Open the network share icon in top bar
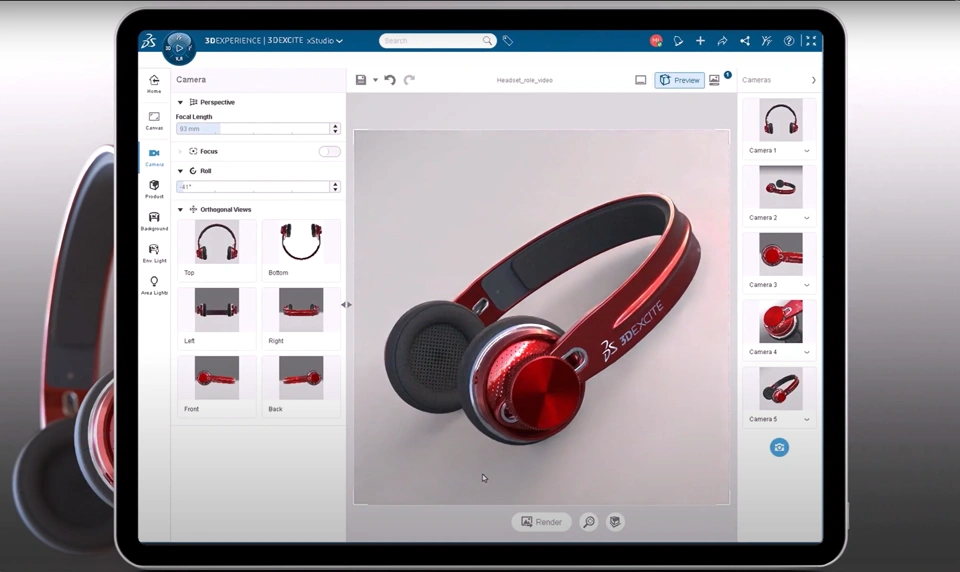 click(744, 40)
